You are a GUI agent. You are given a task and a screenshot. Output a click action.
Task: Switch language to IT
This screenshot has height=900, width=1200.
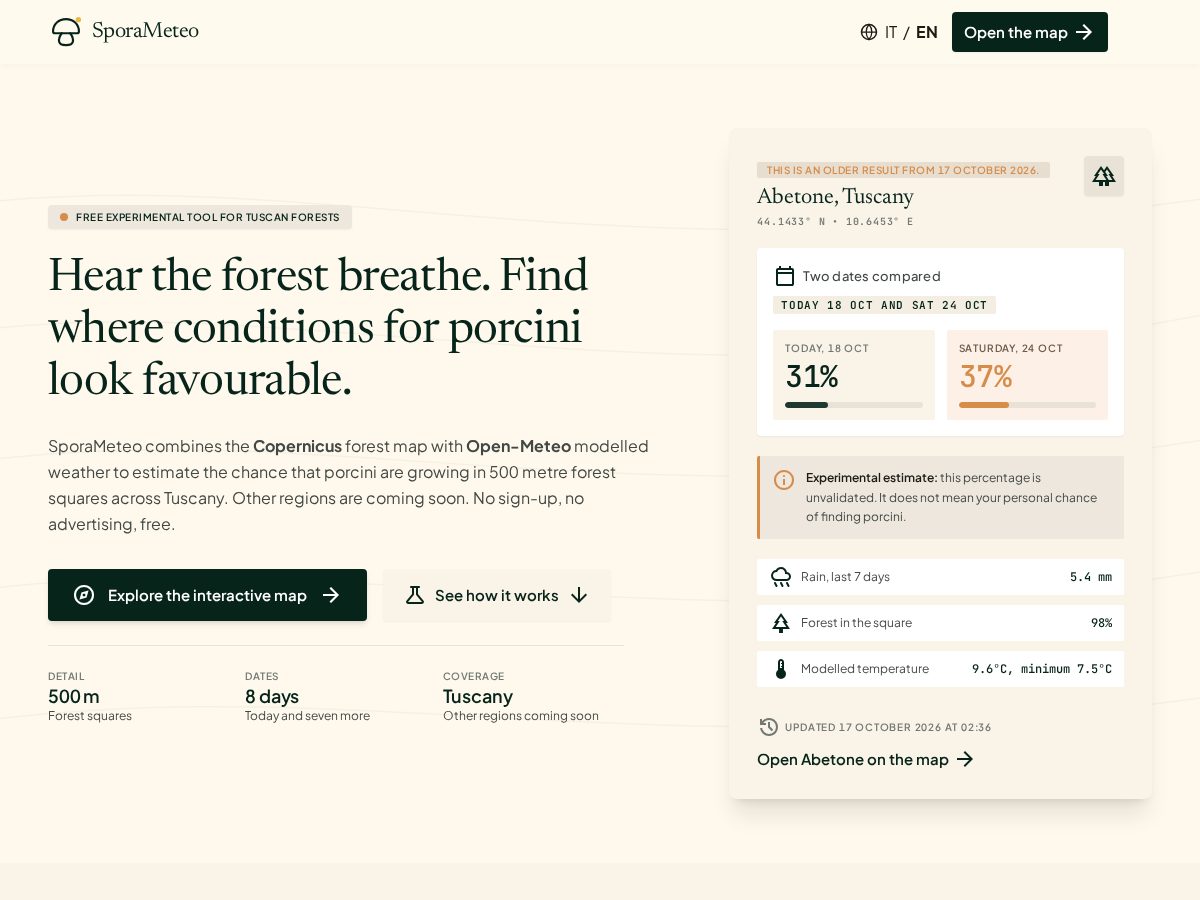click(891, 32)
